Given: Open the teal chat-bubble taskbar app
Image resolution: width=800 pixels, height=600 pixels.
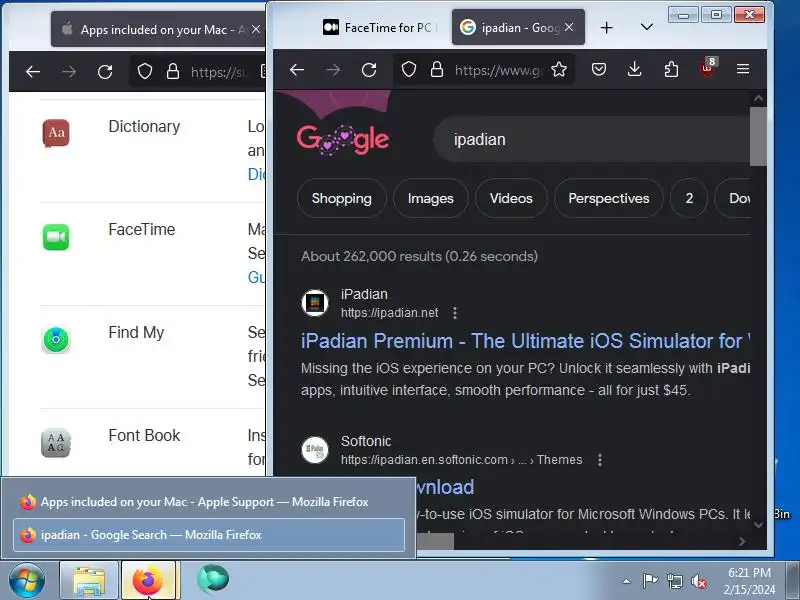Looking at the screenshot, I should coord(213,580).
